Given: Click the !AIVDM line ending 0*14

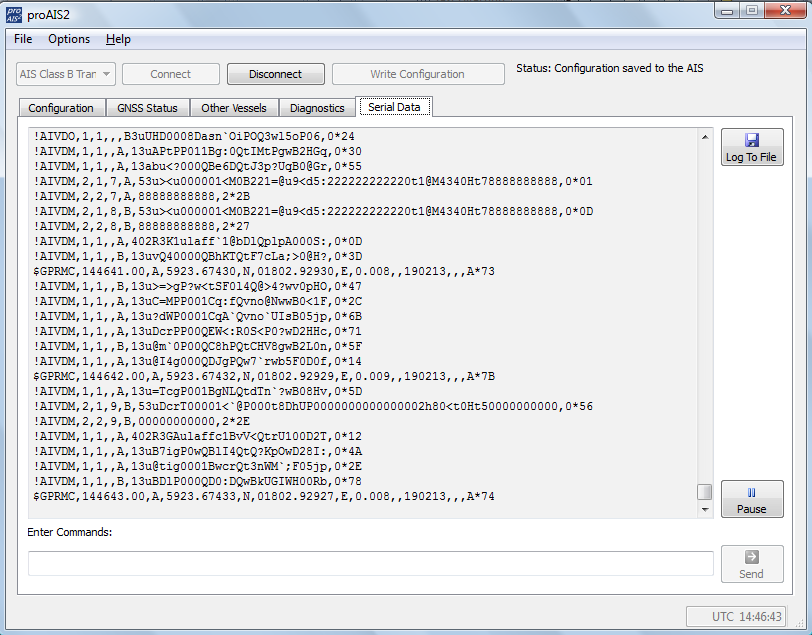Looking at the screenshot, I should point(198,362).
